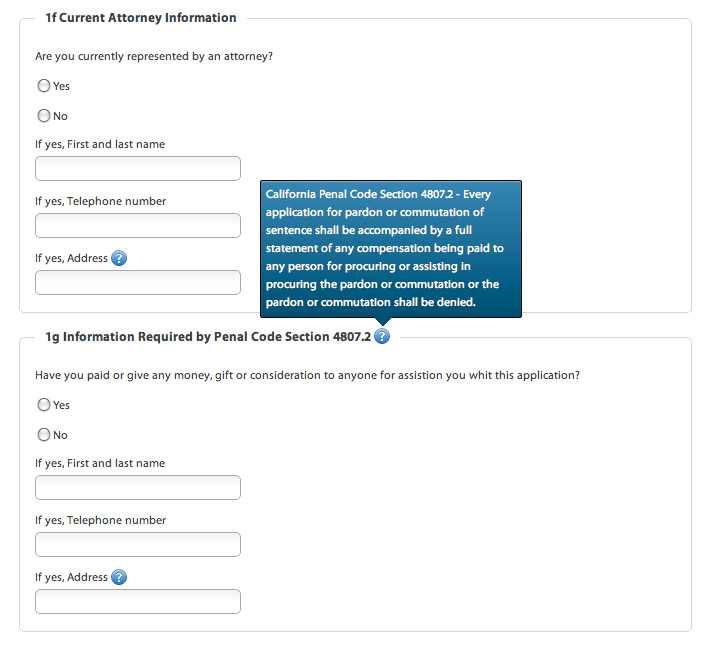The width and height of the screenshot is (710, 648).
Task: Click the paid money or gift question text
Action: [307, 375]
